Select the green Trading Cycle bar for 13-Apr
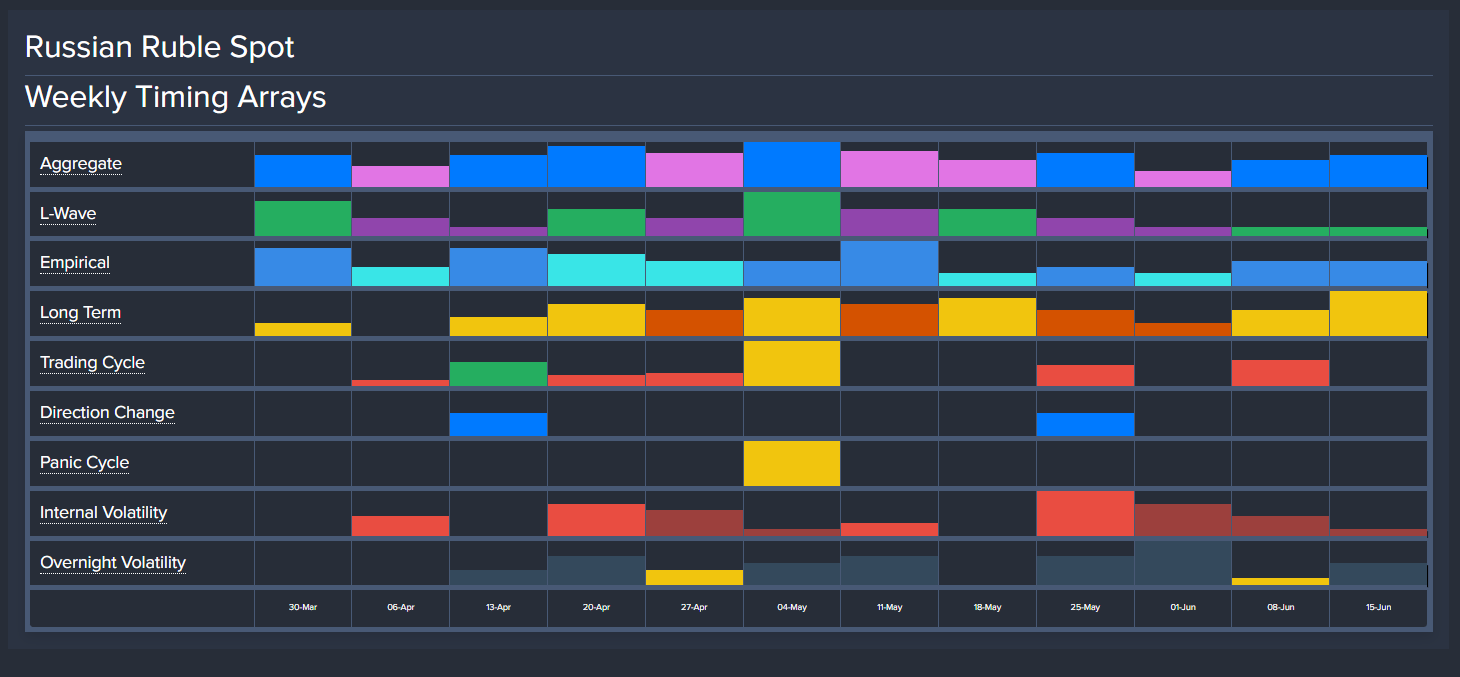The height and width of the screenshot is (677, 1460). coord(498,374)
